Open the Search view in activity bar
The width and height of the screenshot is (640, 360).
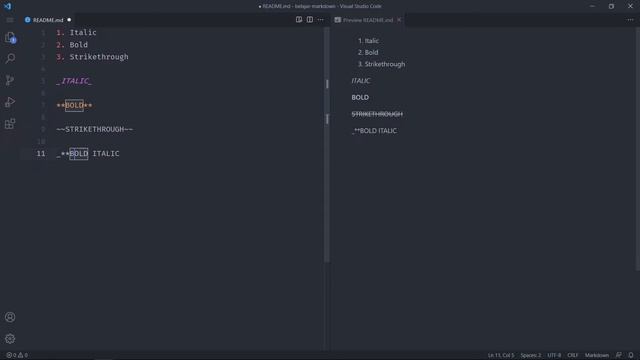[x=10, y=58]
